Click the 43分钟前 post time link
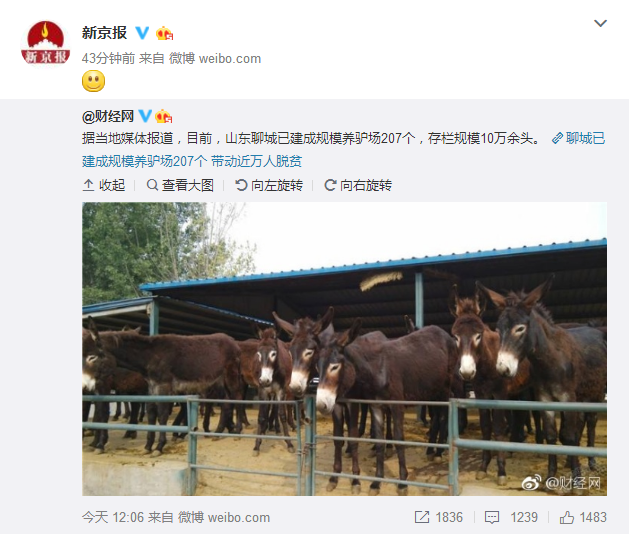 [x=108, y=59]
